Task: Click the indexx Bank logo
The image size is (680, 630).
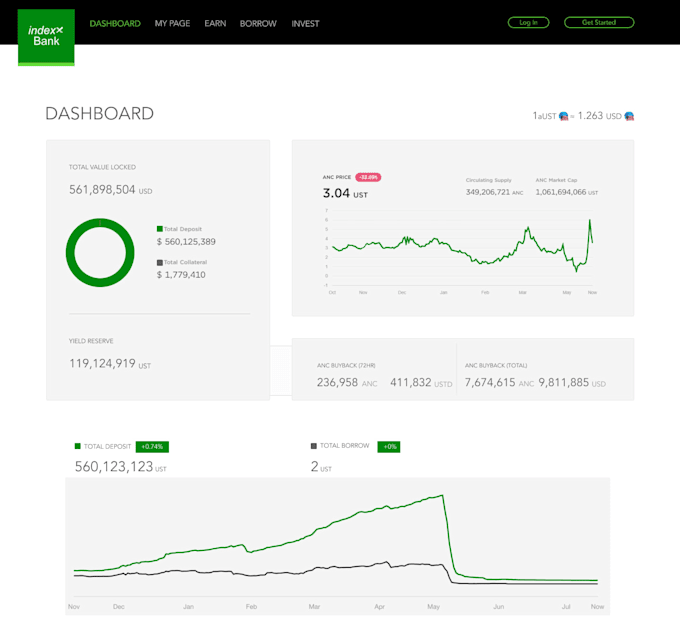Action: coord(46,37)
